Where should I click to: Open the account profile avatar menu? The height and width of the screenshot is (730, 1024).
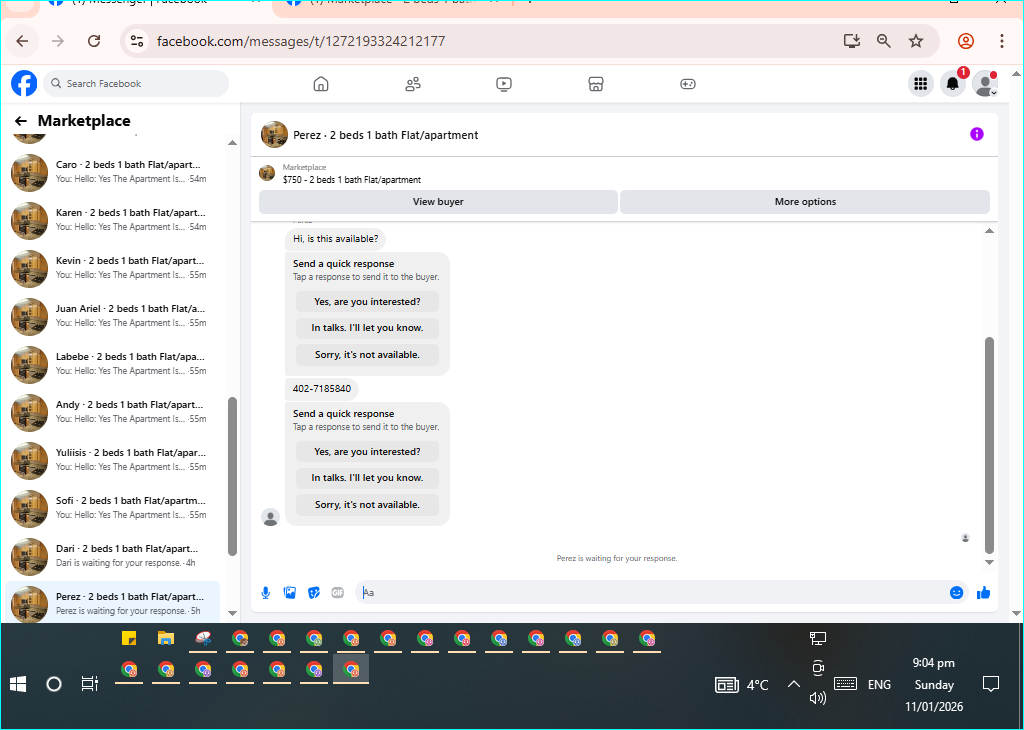point(985,84)
